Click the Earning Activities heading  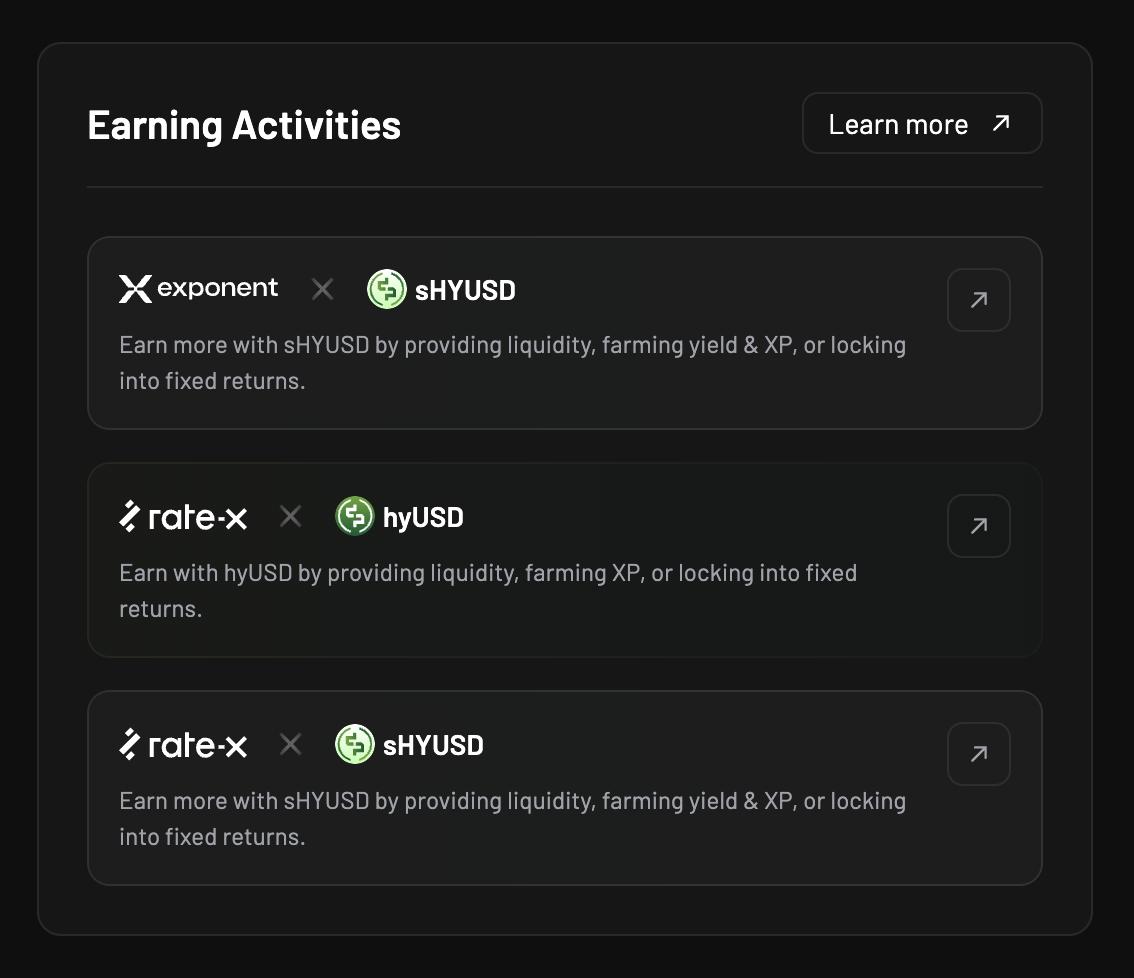click(244, 125)
